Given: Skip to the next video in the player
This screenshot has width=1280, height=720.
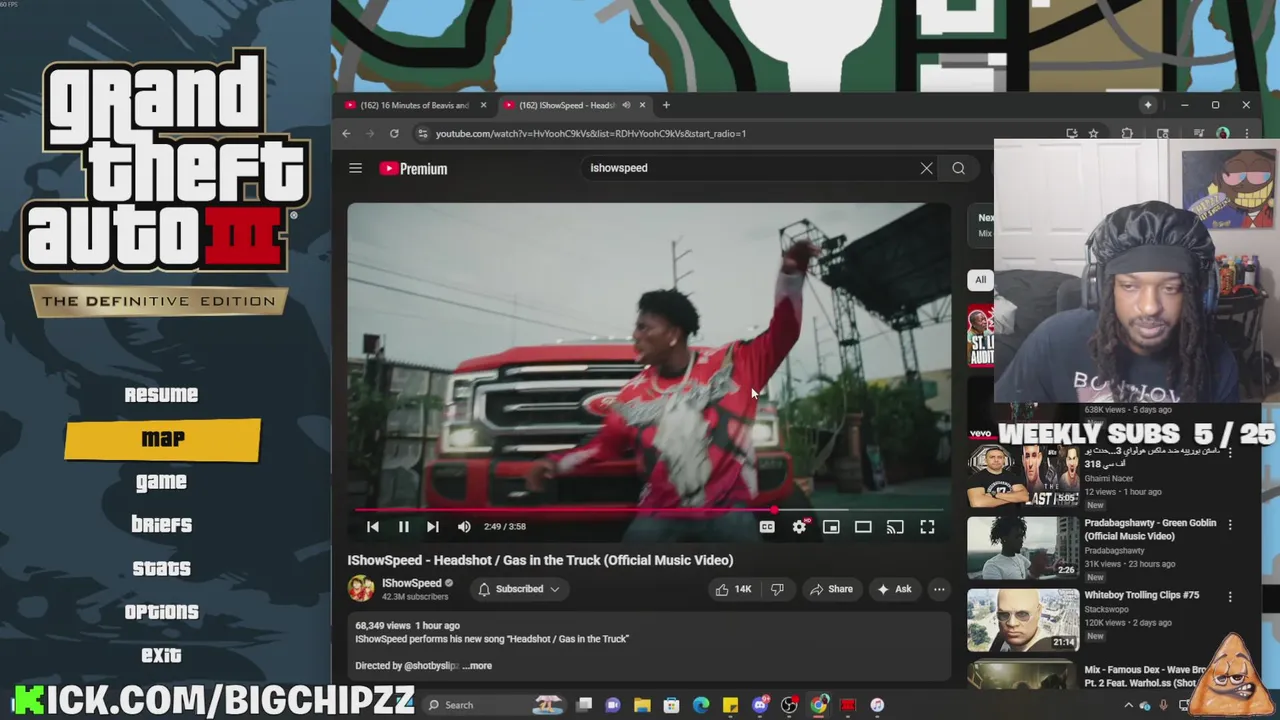Looking at the screenshot, I should (x=433, y=527).
